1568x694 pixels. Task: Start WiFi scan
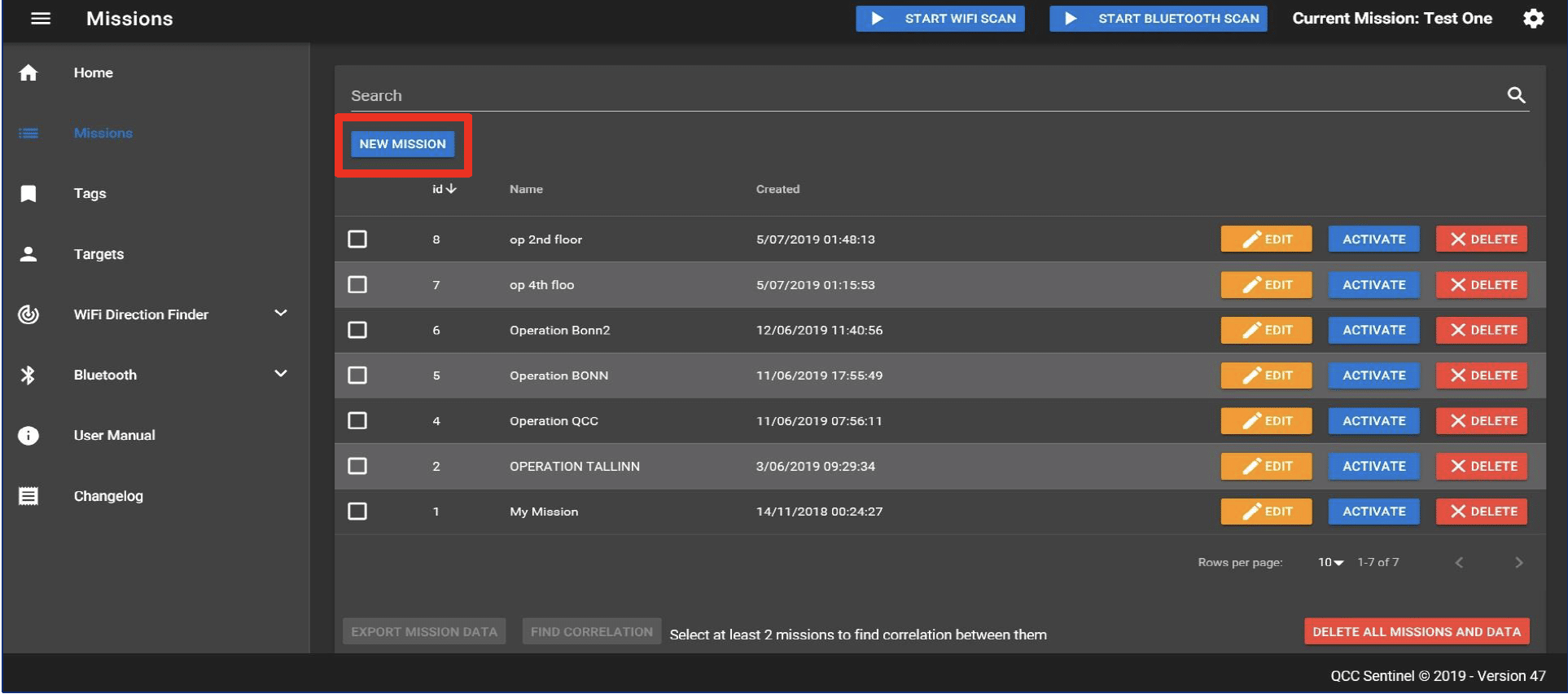point(940,18)
